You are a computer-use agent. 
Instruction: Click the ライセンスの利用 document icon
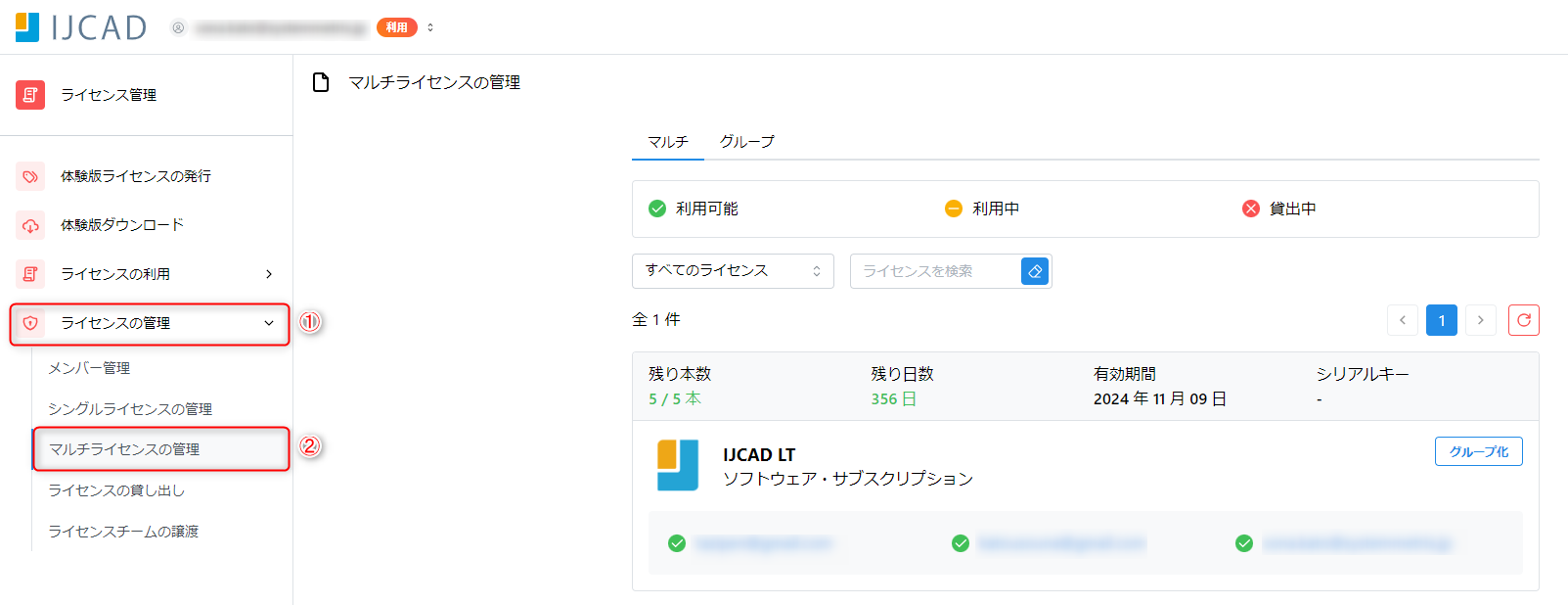[x=30, y=274]
